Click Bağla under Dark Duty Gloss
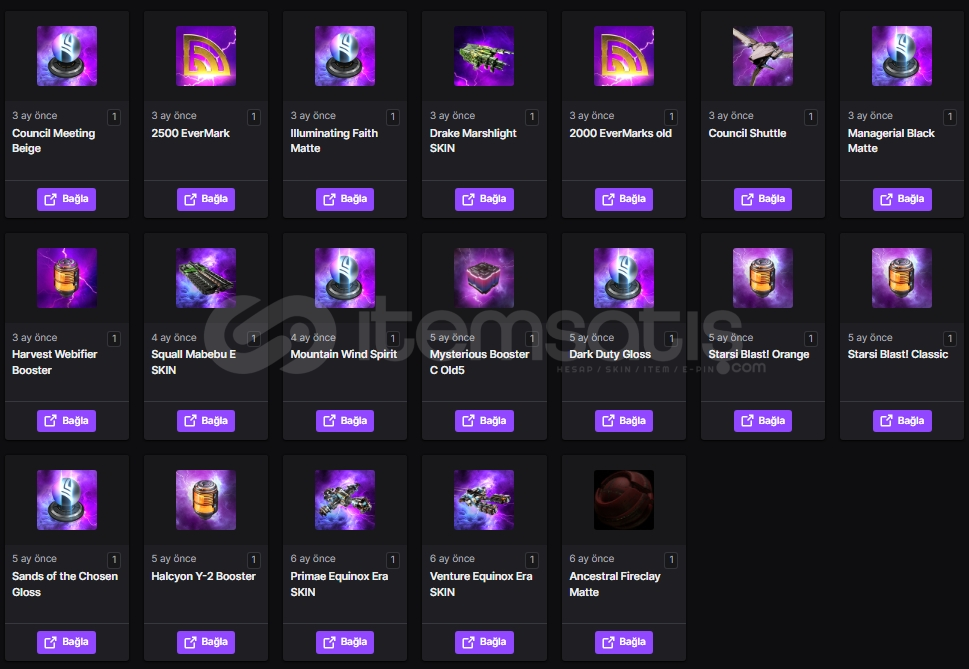This screenshot has height=669, width=969. click(624, 421)
